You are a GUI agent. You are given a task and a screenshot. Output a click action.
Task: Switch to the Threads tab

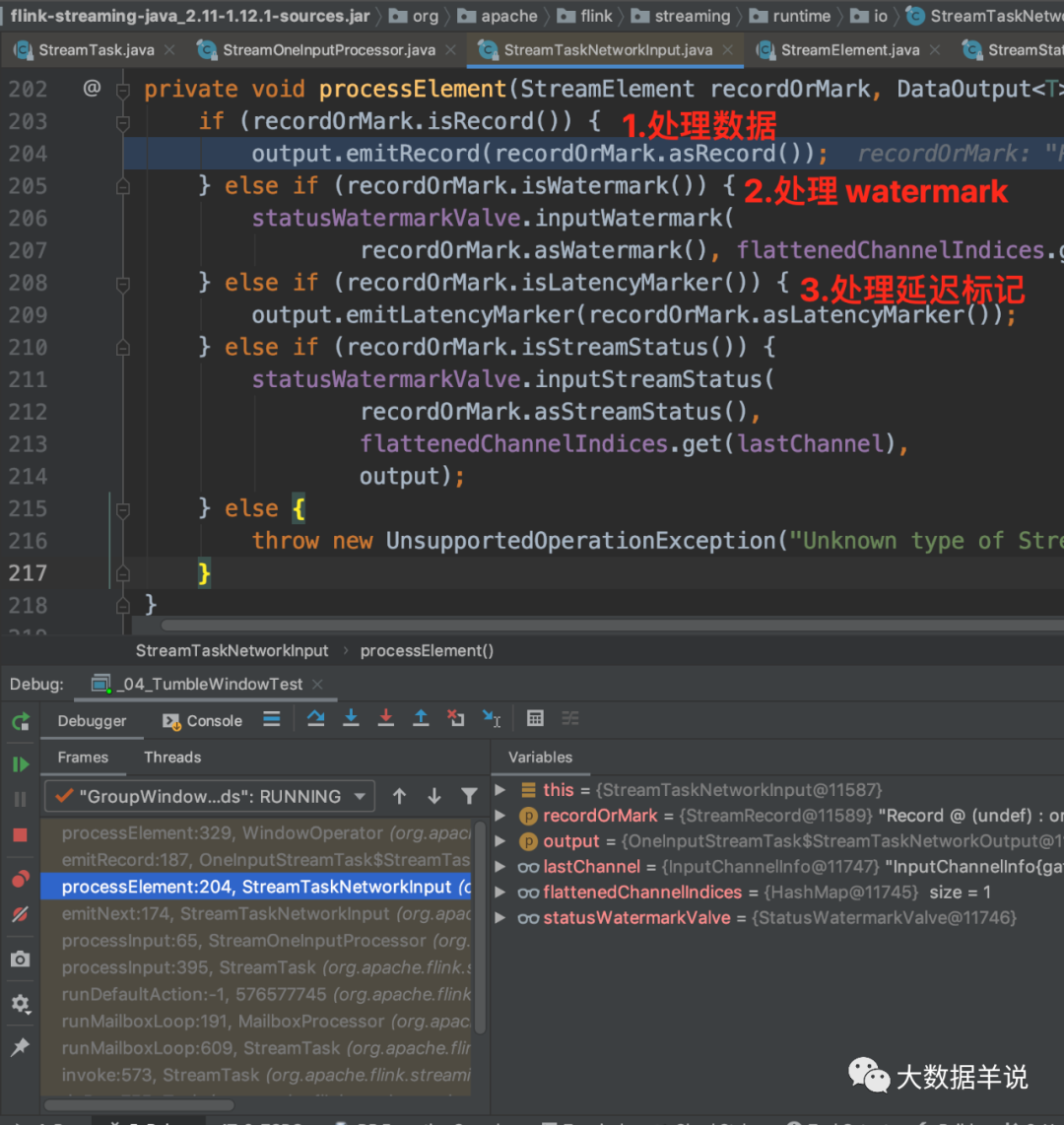[172, 758]
